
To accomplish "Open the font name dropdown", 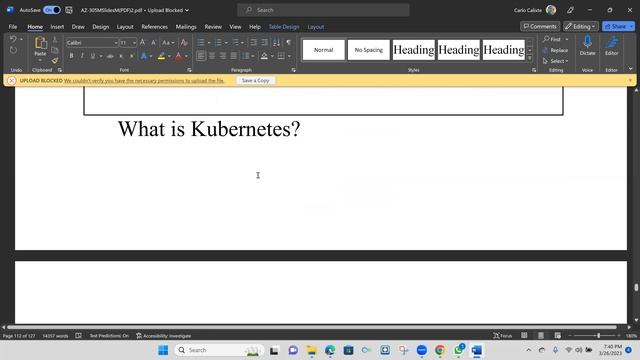I will pyautogui.click(x=116, y=42).
